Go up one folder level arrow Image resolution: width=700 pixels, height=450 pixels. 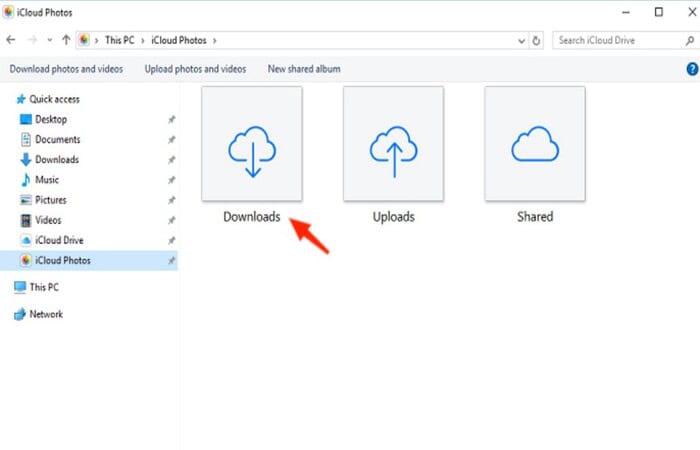(66, 41)
